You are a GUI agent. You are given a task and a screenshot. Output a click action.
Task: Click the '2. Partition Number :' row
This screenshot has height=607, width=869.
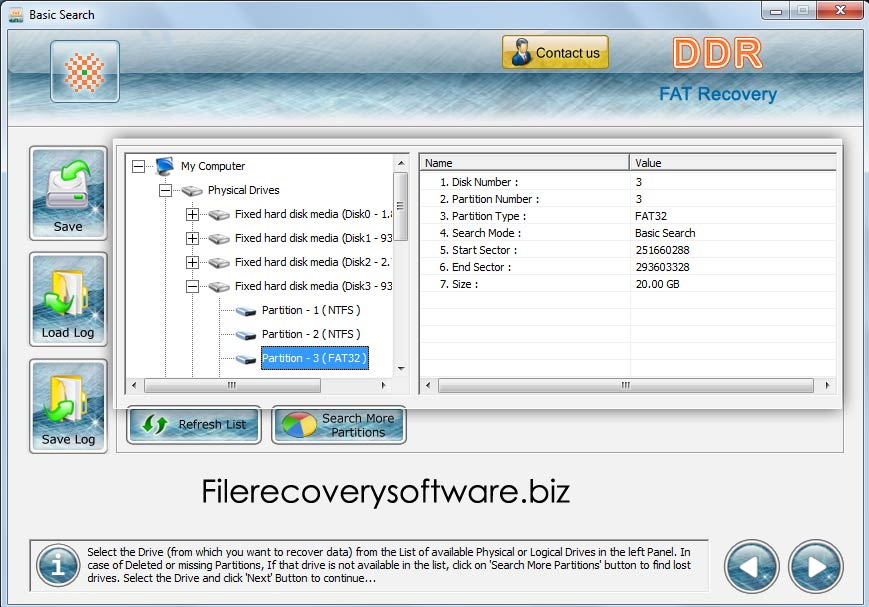coord(628,199)
